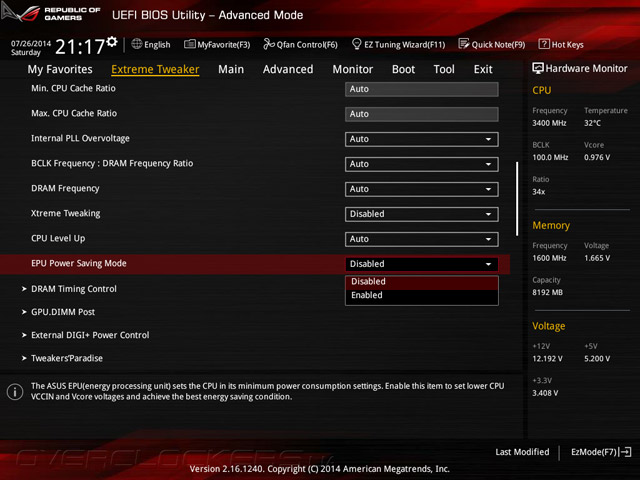The image size is (640, 480).
Task: Click the memory capacity 8192 MB value
Action: [547, 292]
